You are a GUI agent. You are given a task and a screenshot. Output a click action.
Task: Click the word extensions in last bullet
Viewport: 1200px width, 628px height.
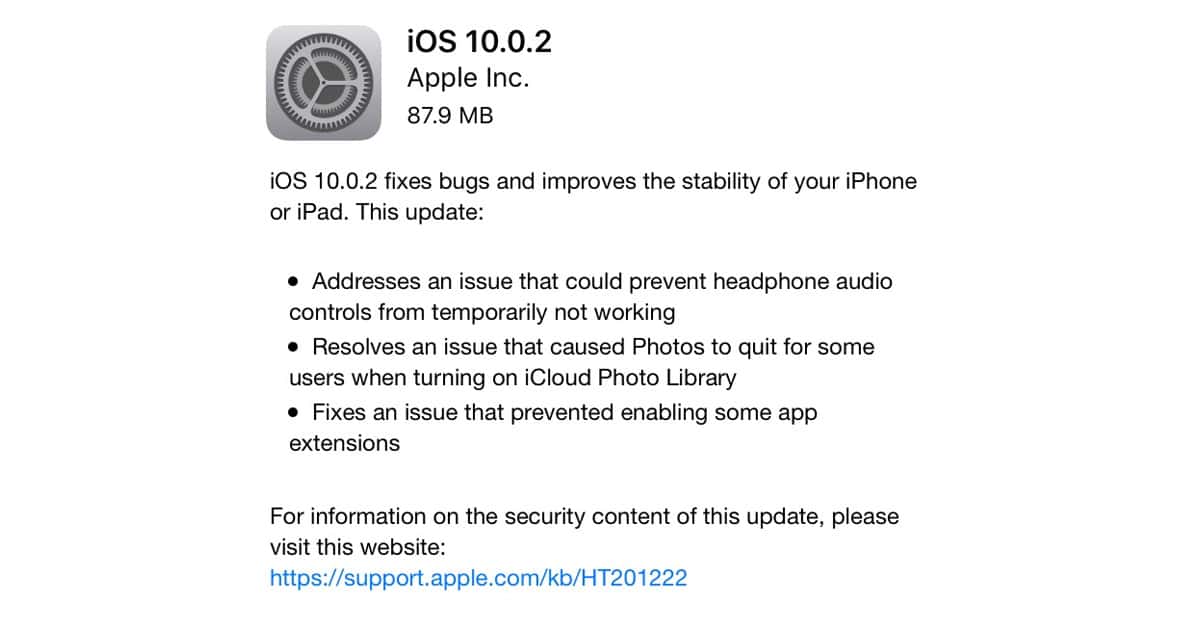click(x=345, y=443)
